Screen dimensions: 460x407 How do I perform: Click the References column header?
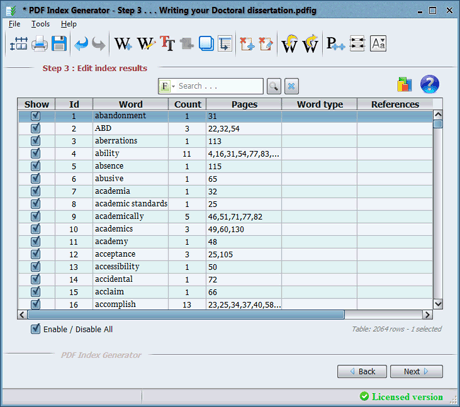pos(395,104)
